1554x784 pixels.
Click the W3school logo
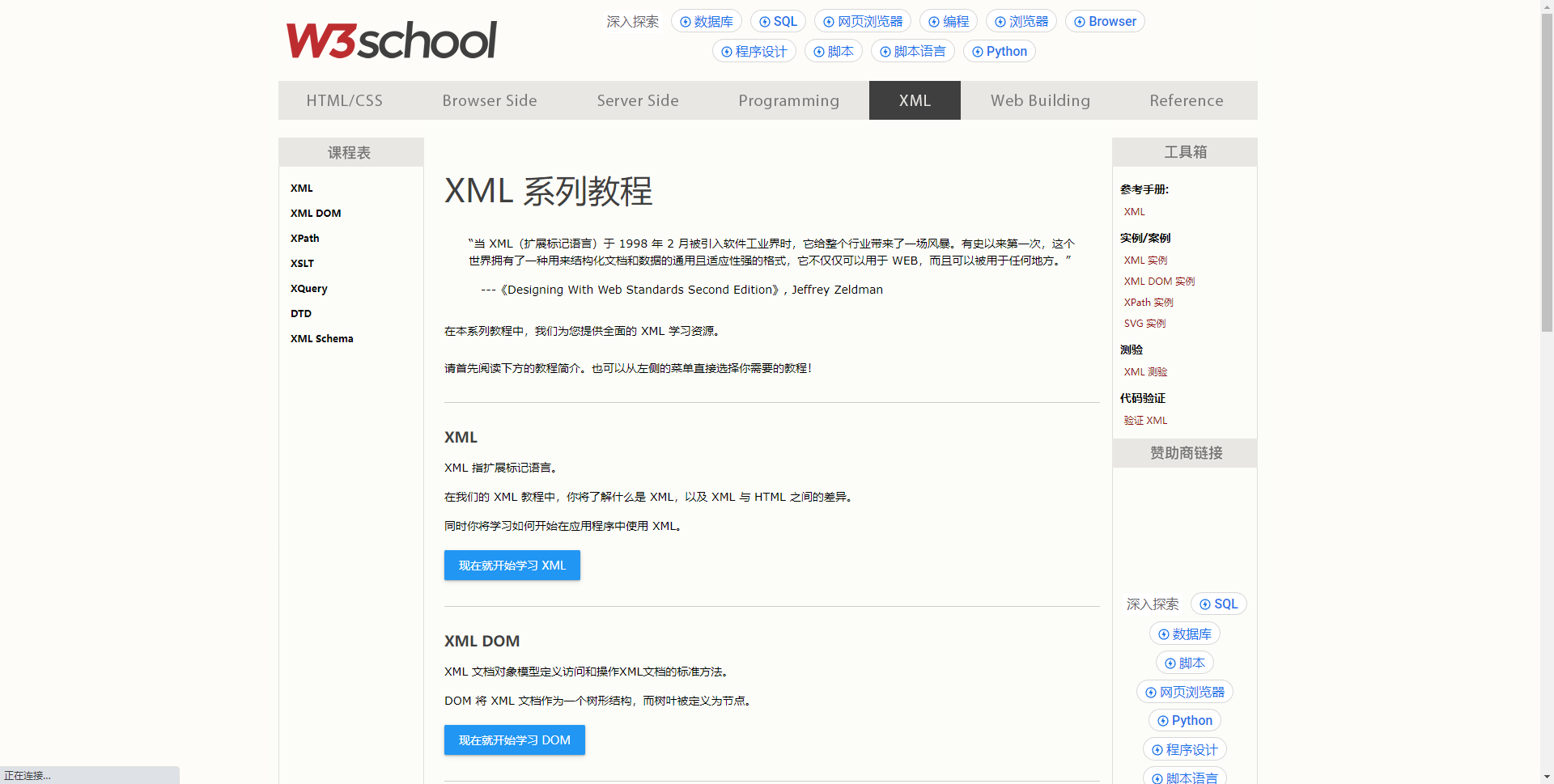click(x=391, y=40)
